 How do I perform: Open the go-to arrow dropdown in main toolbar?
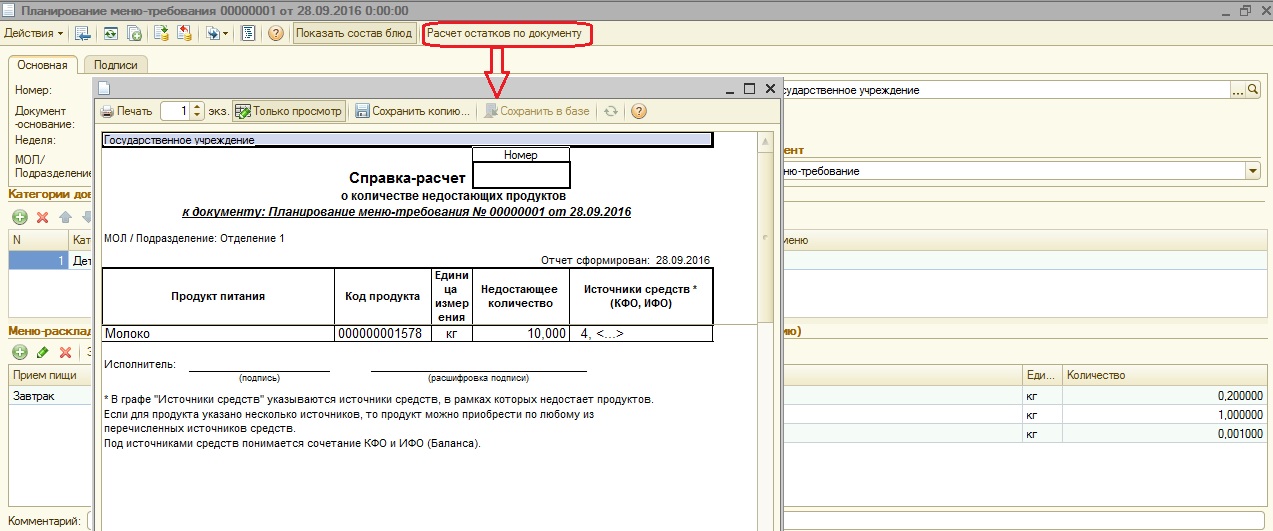point(216,33)
